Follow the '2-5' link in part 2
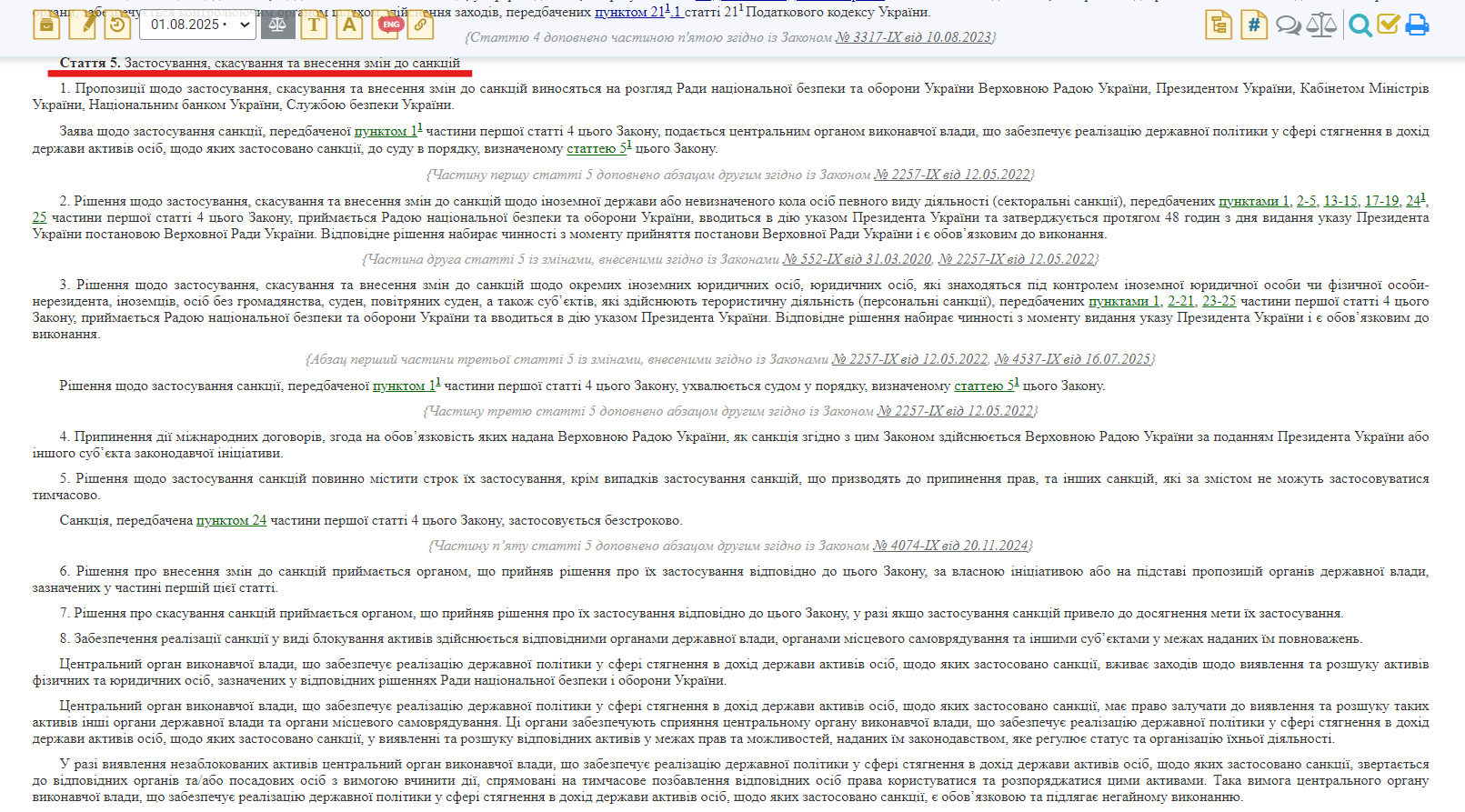This screenshot has width=1465, height=812. [x=1306, y=201]
